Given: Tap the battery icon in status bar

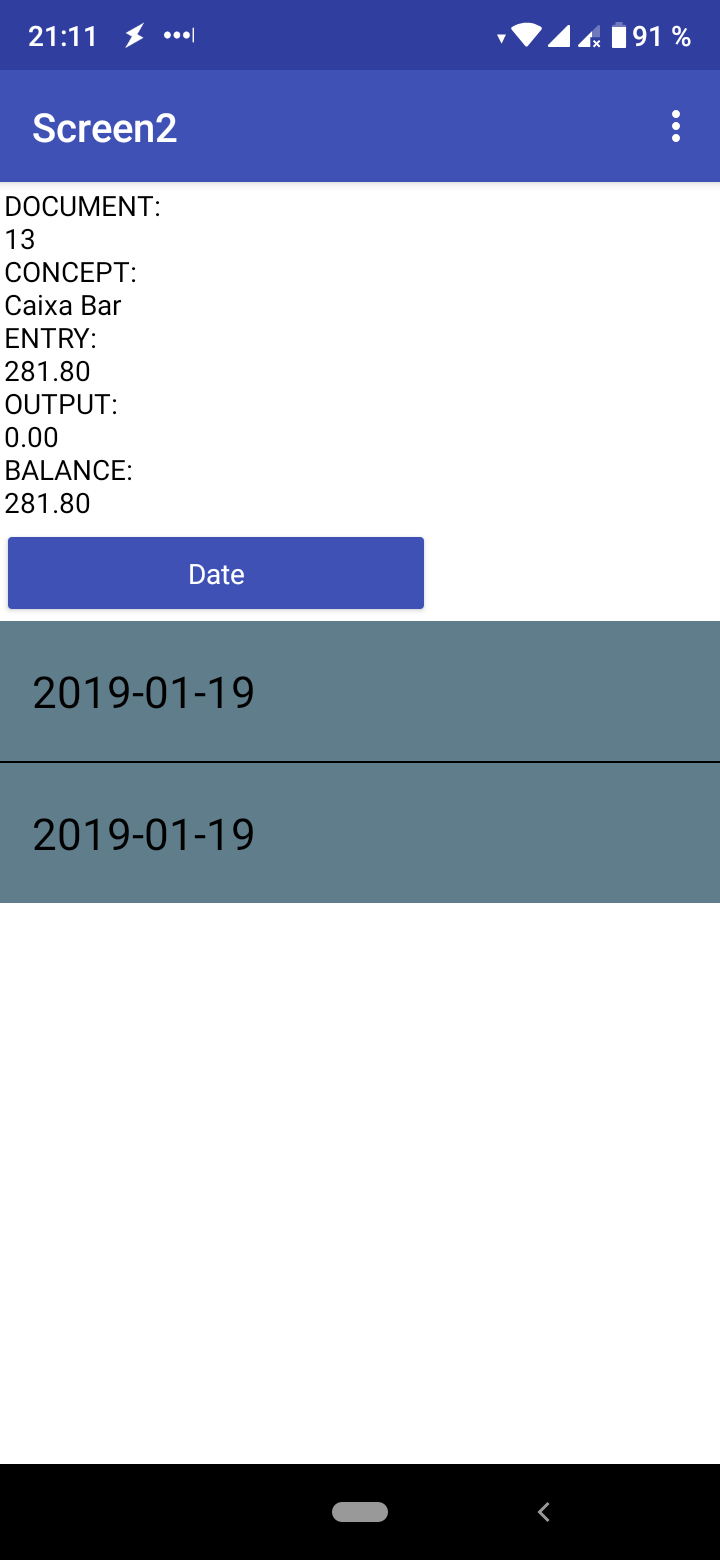Looking at the screenshot, I should pos(618,37).
